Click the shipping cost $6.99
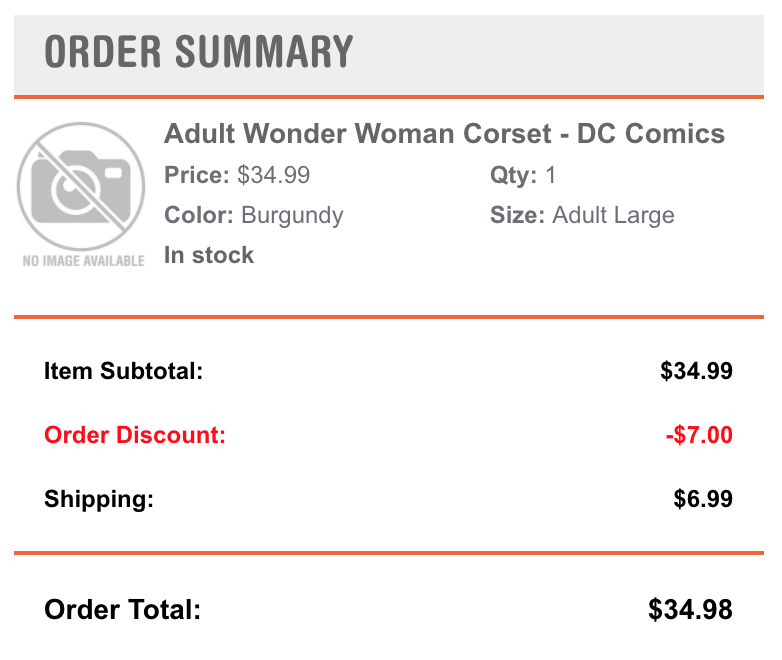 click(x=703, y=499)
